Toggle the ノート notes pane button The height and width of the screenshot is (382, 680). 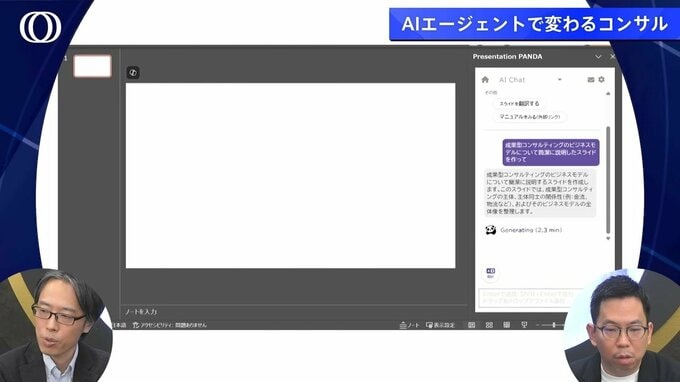[409, 325]
